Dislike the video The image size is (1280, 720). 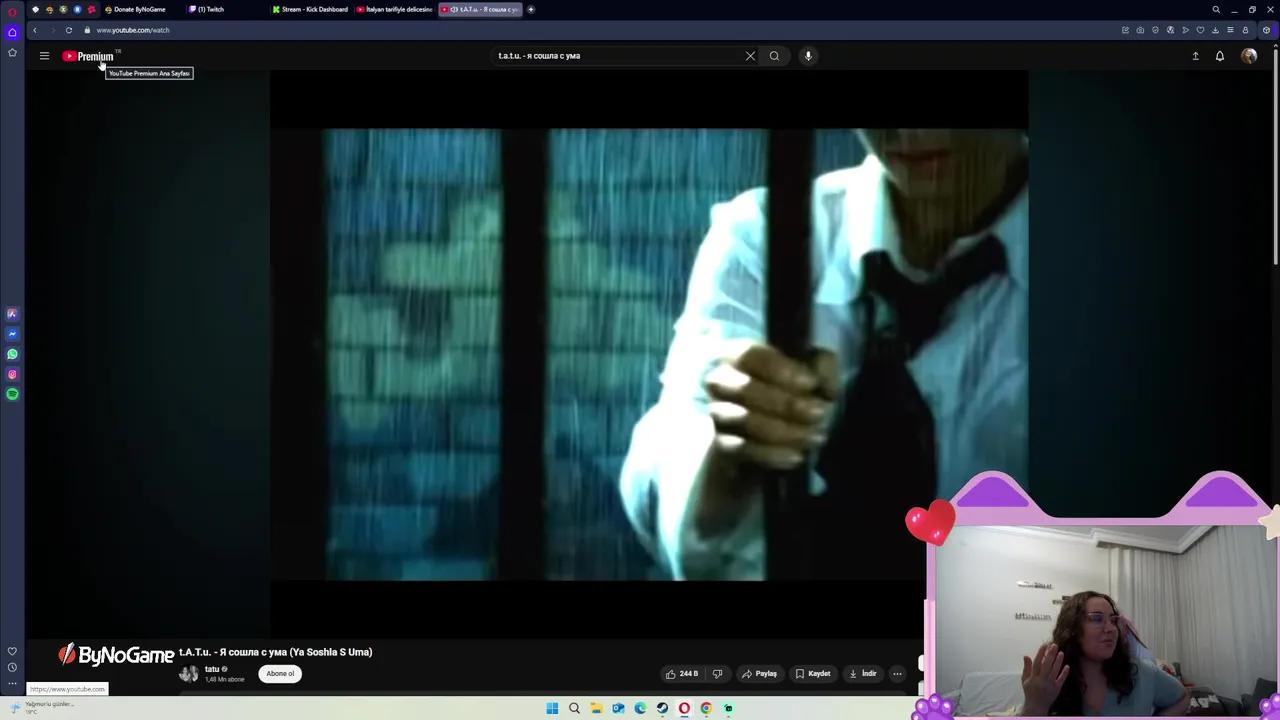click(x=717, y=674)
